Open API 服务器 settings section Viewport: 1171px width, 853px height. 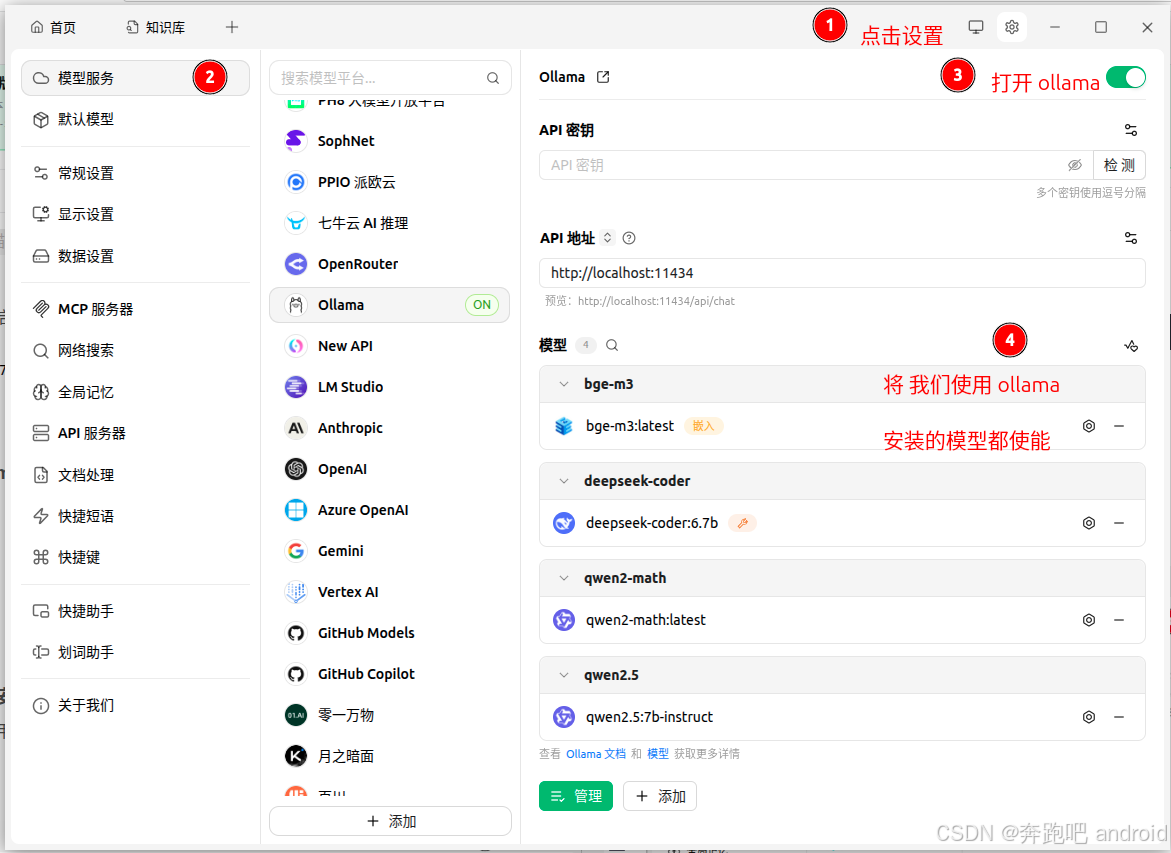(x=135, y=433)
